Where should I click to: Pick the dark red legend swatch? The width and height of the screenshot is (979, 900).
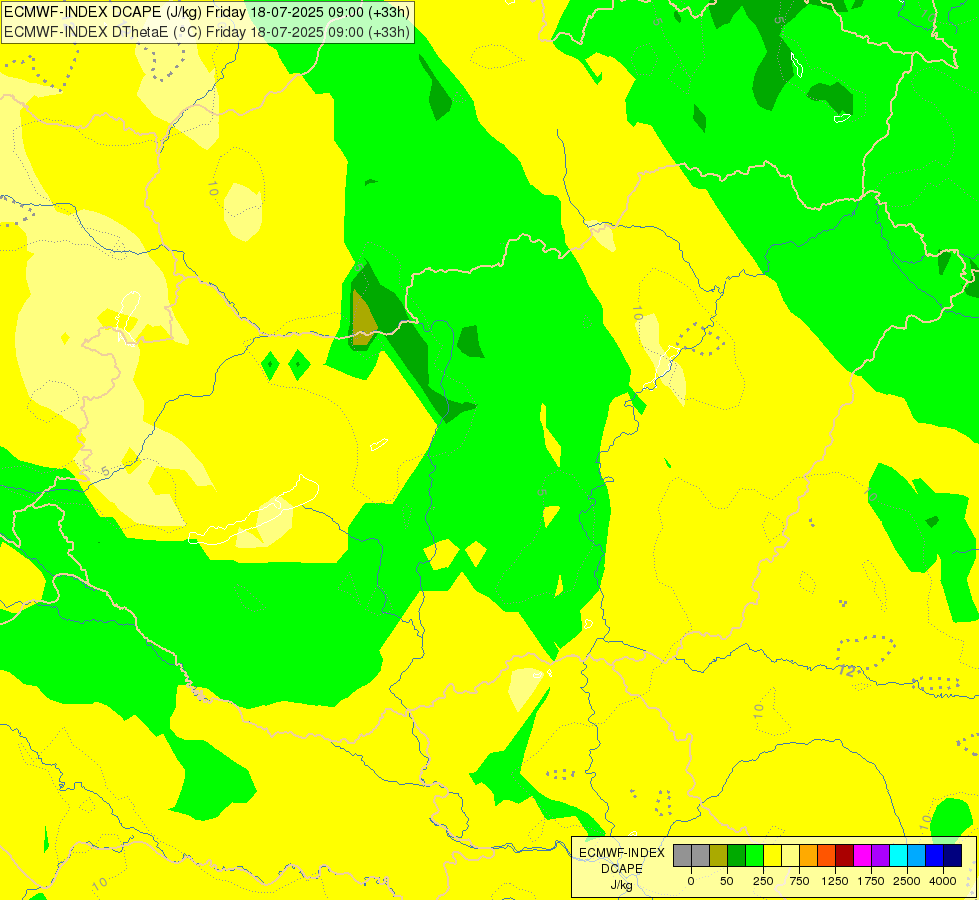tap(845, 855)
